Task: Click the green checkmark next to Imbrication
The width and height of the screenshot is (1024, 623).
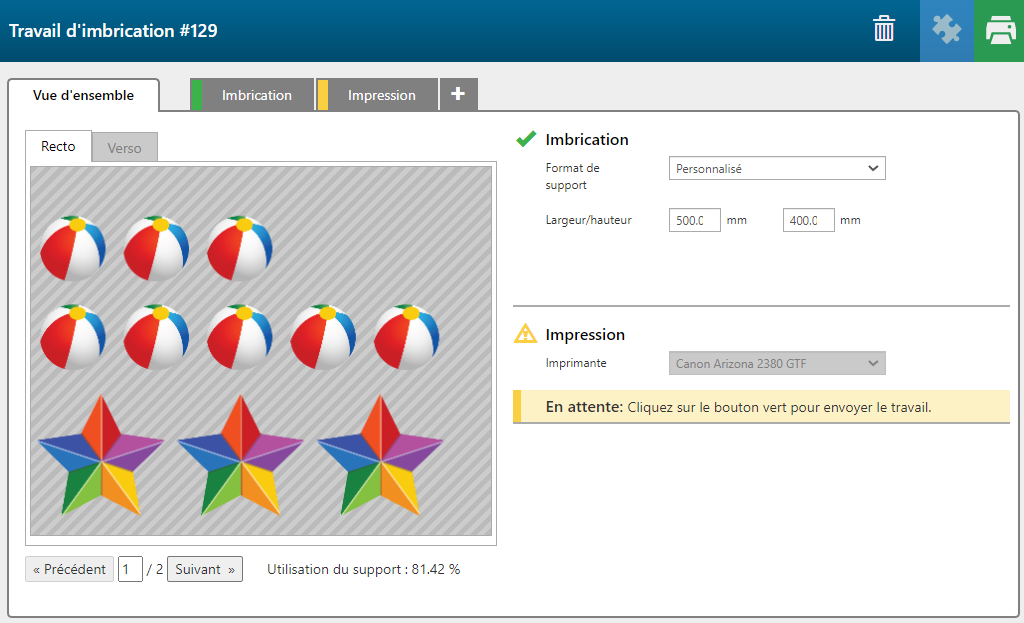Action: pyautogui.click(x=526, y=139)
